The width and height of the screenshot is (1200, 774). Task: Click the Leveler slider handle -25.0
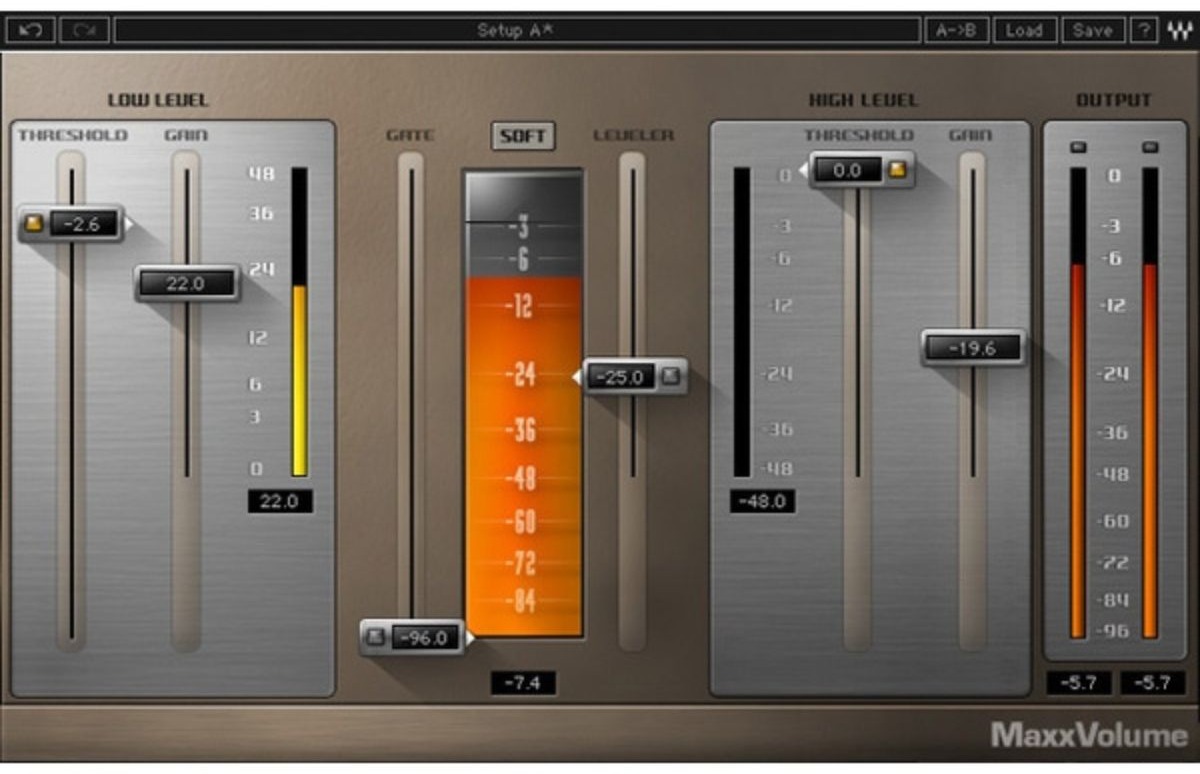634,376
